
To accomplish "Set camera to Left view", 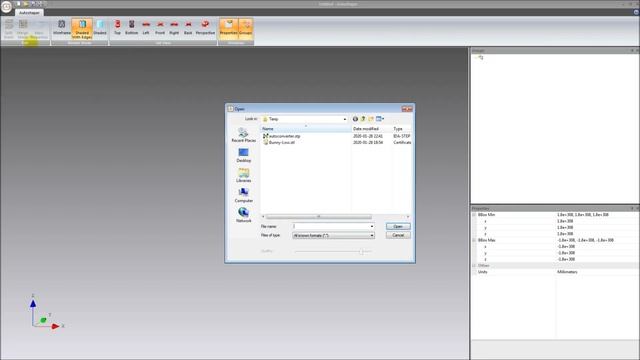I will 146,28.
